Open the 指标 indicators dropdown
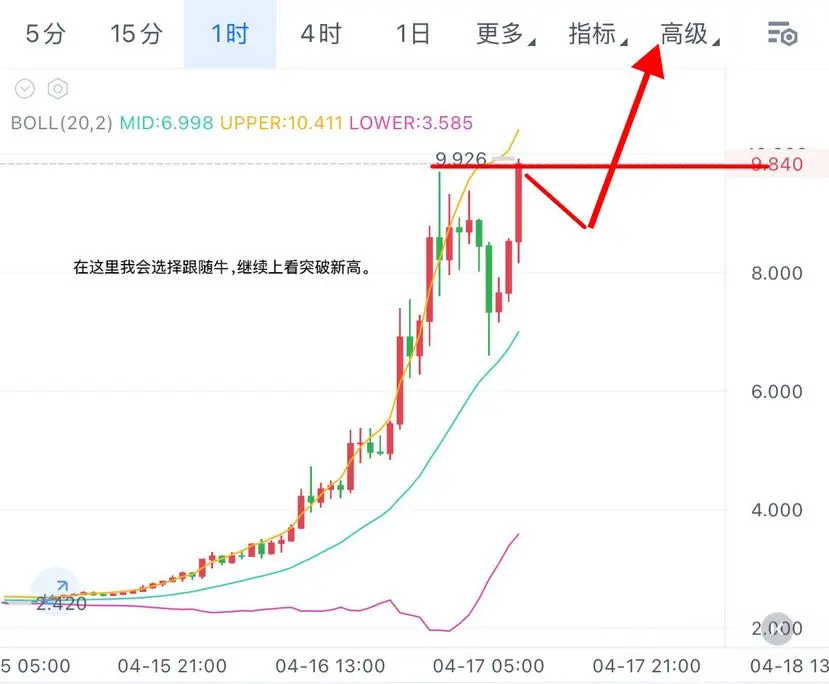This screenshot has width=829, height=684. (x=597, y=34)
